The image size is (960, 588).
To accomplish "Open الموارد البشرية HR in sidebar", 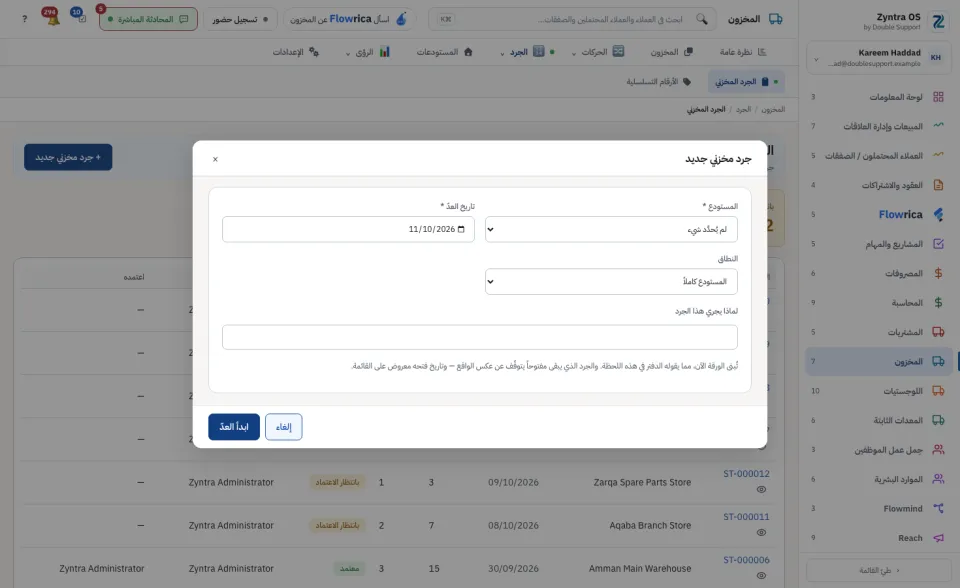I will (x=879, y=479).
